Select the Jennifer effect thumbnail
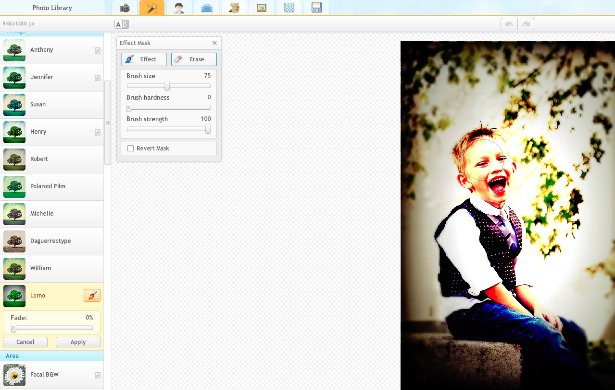Screen dimensions: 615x390 click(x=14, y=77)
